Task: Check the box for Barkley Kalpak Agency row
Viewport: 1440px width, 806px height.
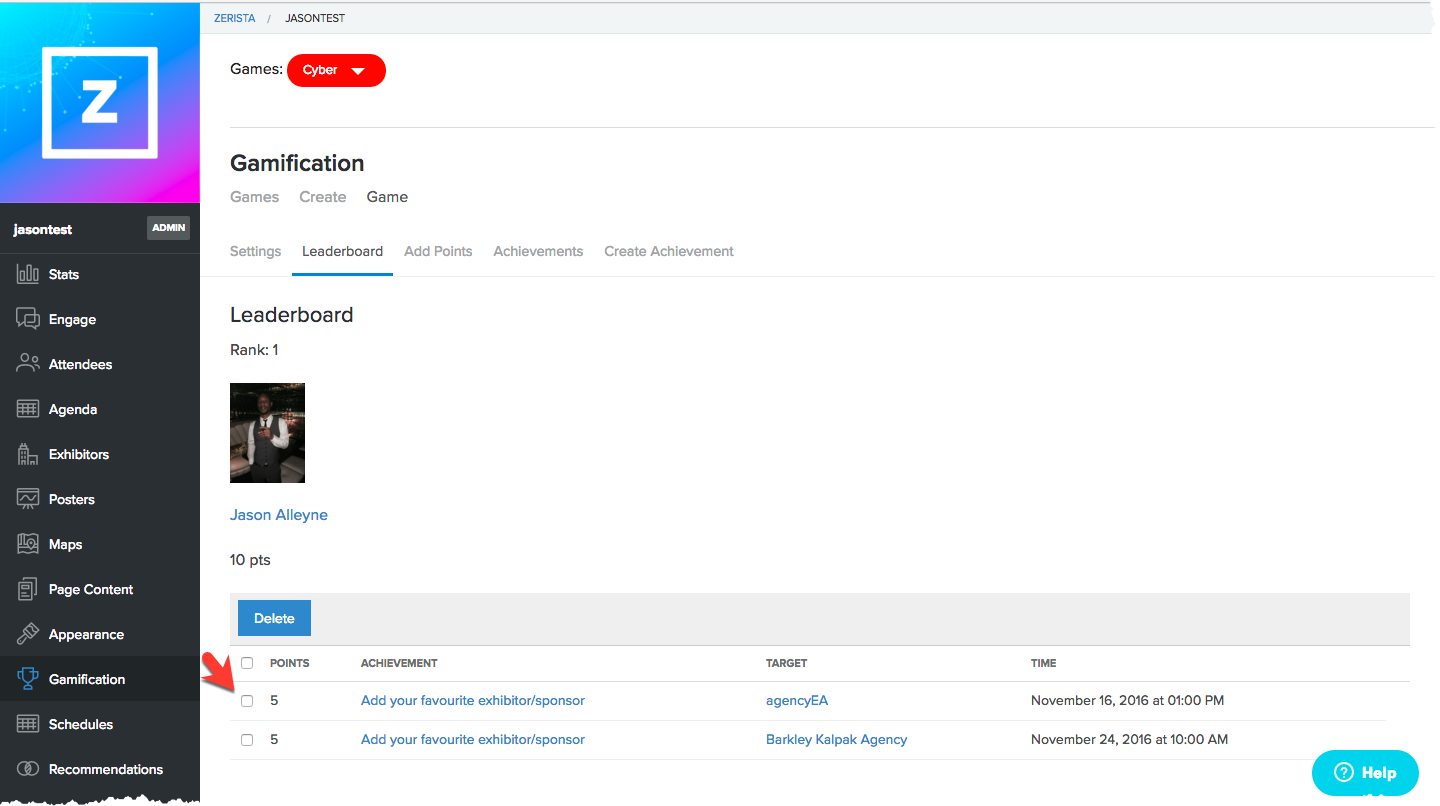Action: 247,740
